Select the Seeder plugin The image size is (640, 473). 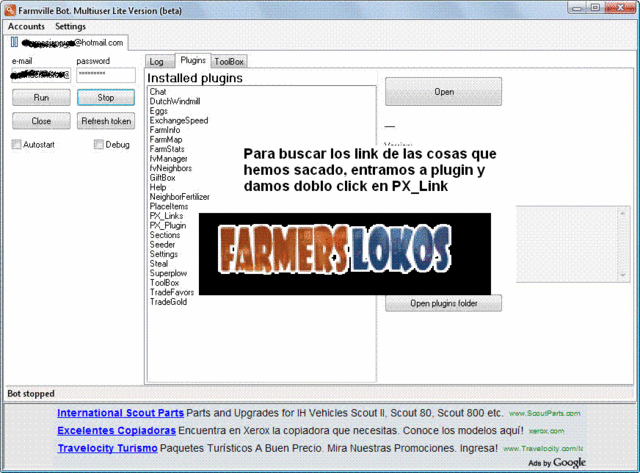click(x=162, y=244)
